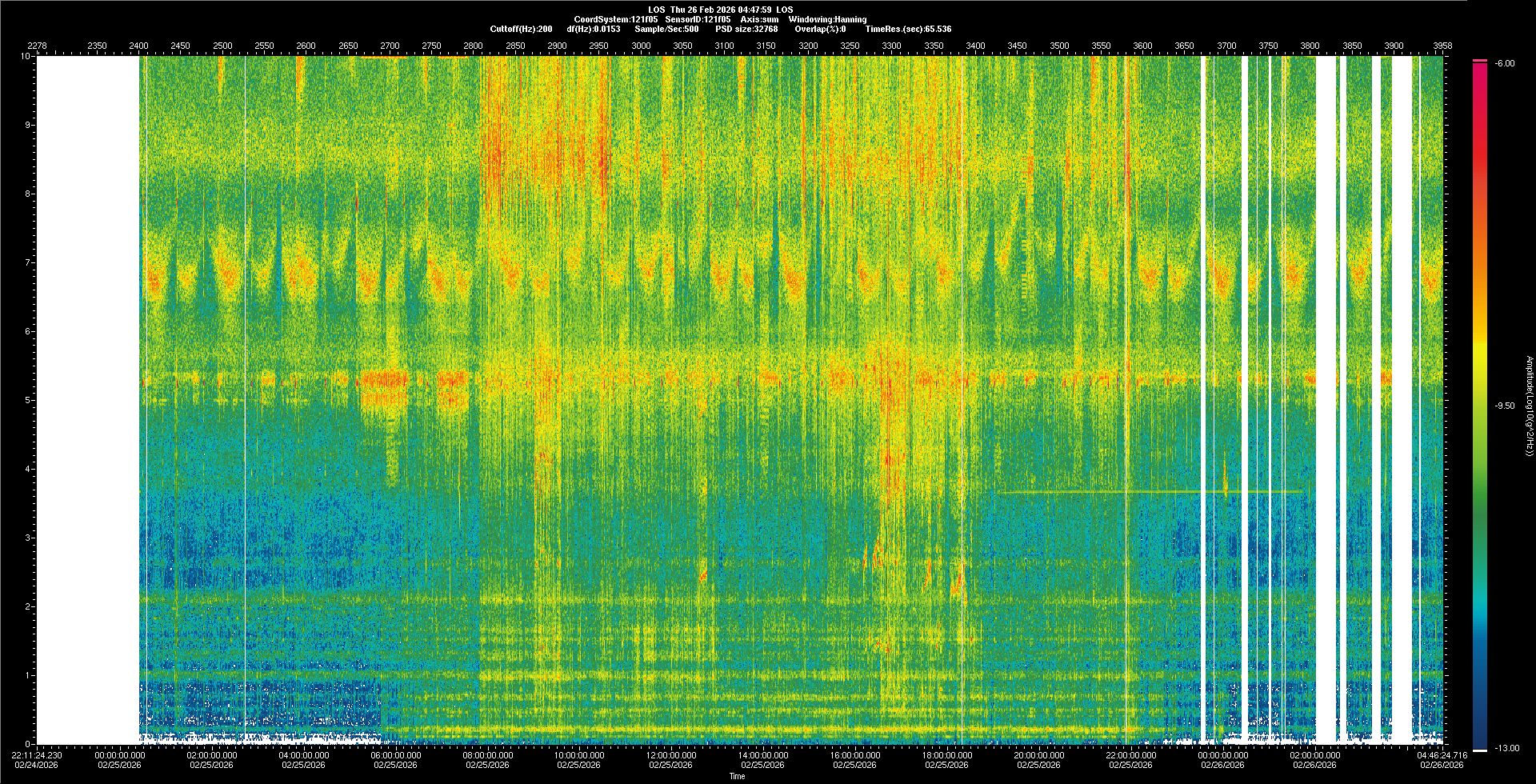
Task: Click the 3000 tick on the top axis
Action: pos(641,46)
